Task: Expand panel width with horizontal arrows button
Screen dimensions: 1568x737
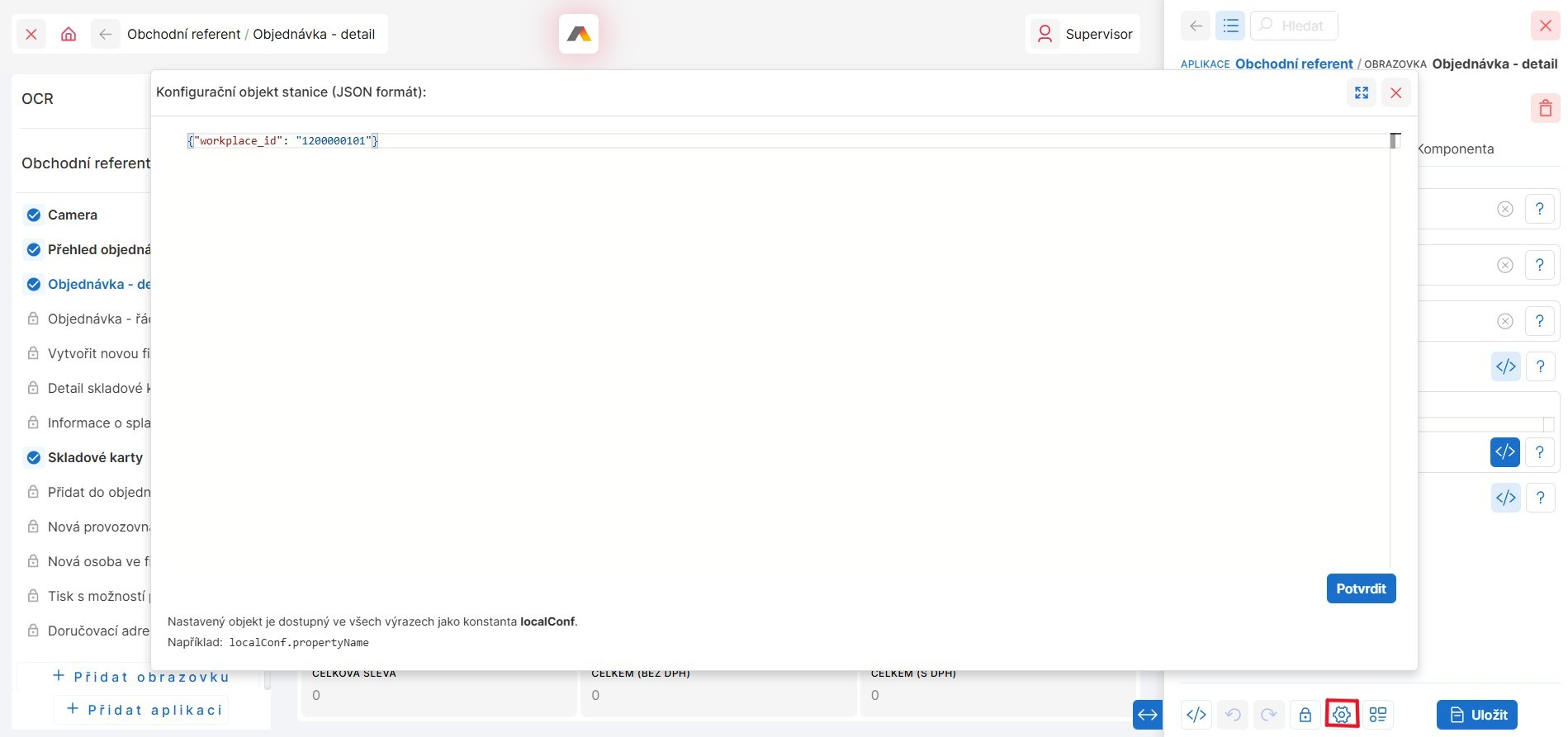Action: coord(1148,715)
